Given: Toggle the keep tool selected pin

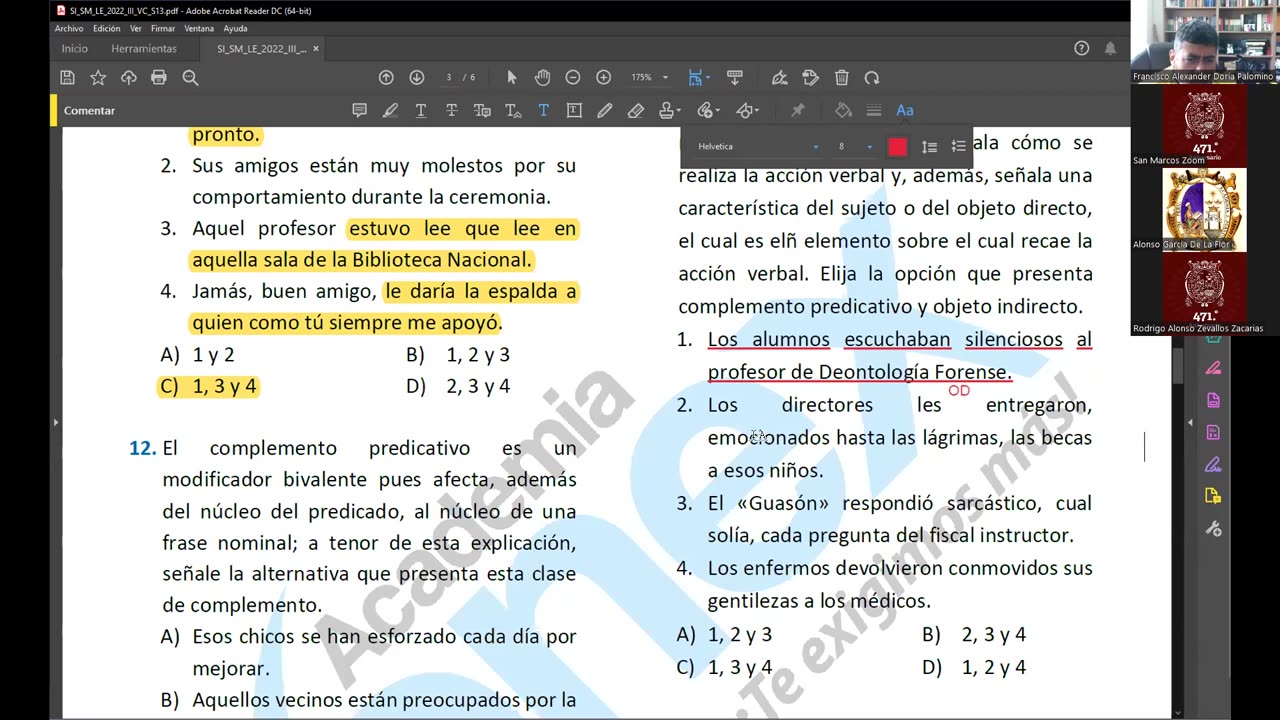Looking at the screenshot, I should pyautogui.click(x=797, y=111).
